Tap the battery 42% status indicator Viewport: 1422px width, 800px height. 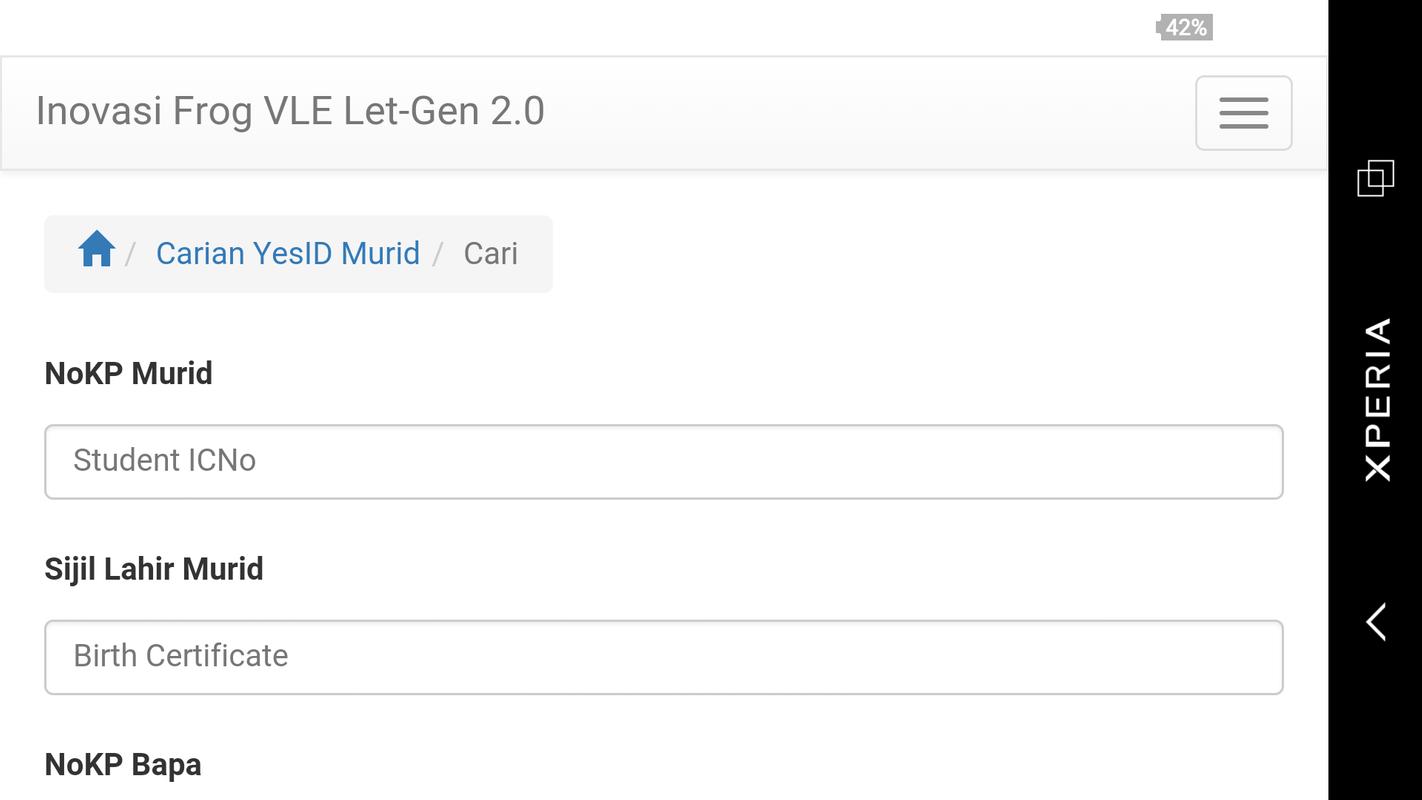tap(1184, 28)
